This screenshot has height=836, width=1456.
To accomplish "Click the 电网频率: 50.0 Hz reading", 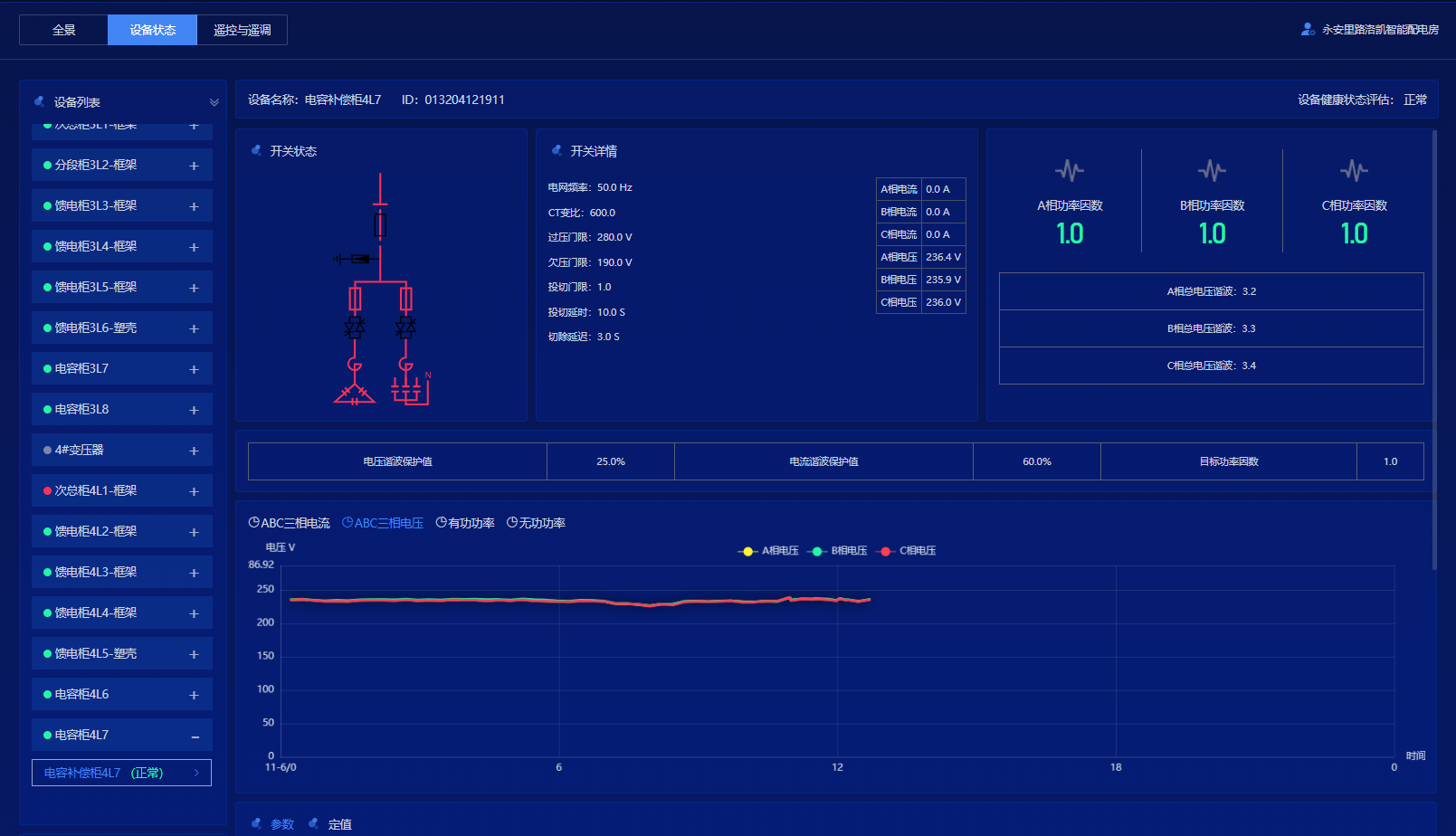I will coord(590,187).
